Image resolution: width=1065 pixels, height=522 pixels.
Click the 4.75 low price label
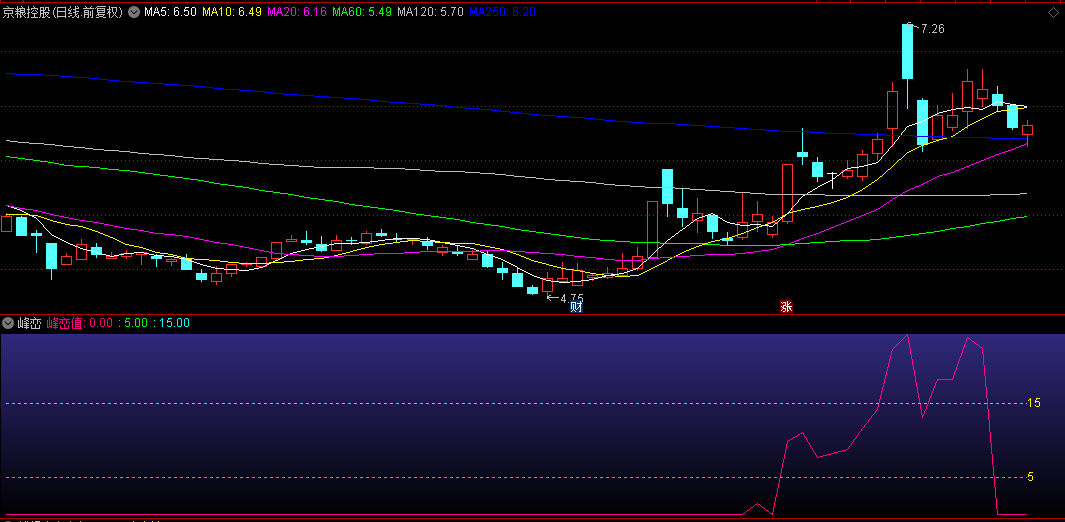(x=572, y=298)
